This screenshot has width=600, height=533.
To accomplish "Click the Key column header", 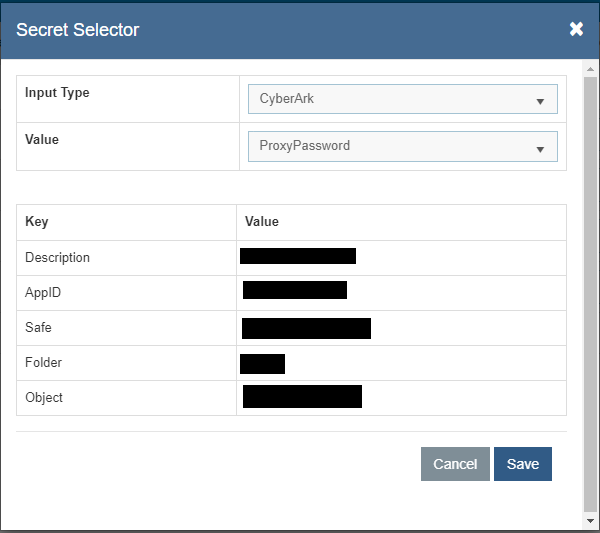I will (37, 222).
